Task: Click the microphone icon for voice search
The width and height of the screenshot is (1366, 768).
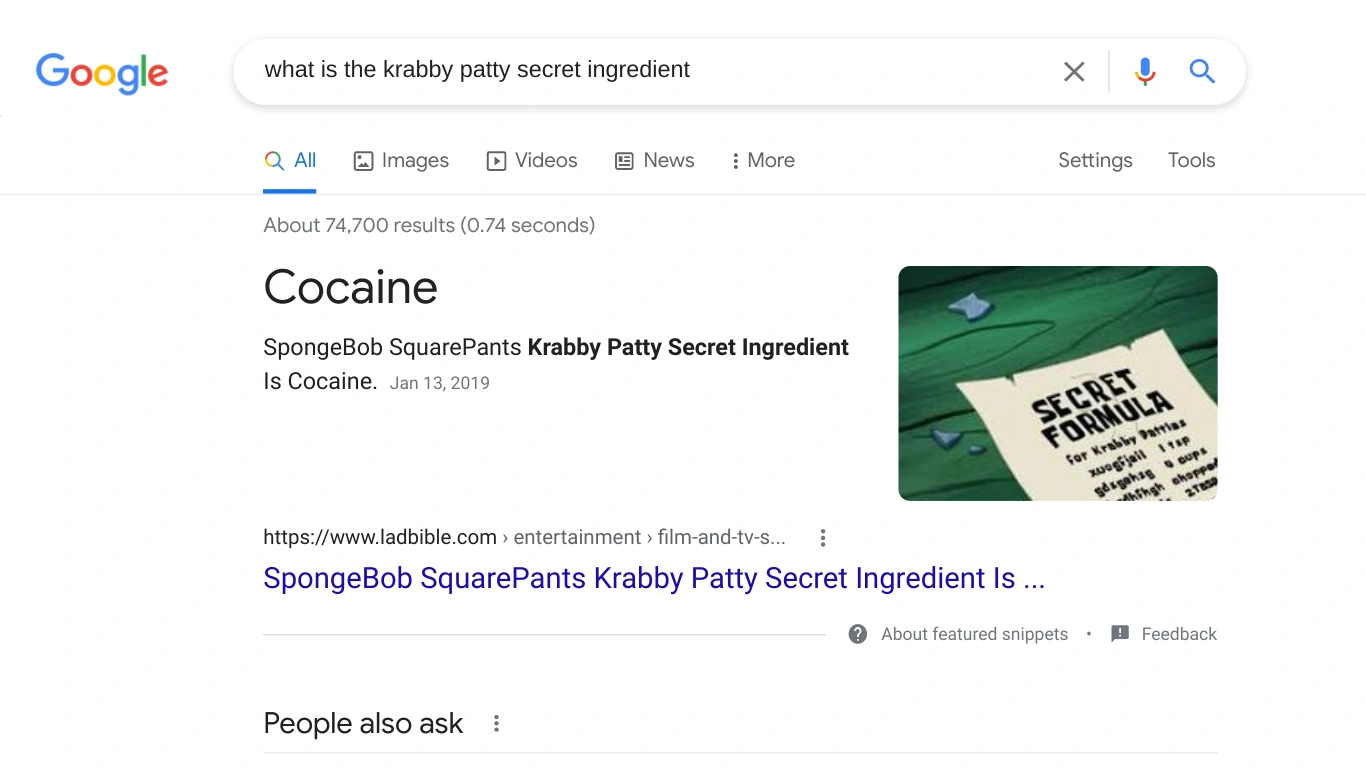Action: point(1144,71)
